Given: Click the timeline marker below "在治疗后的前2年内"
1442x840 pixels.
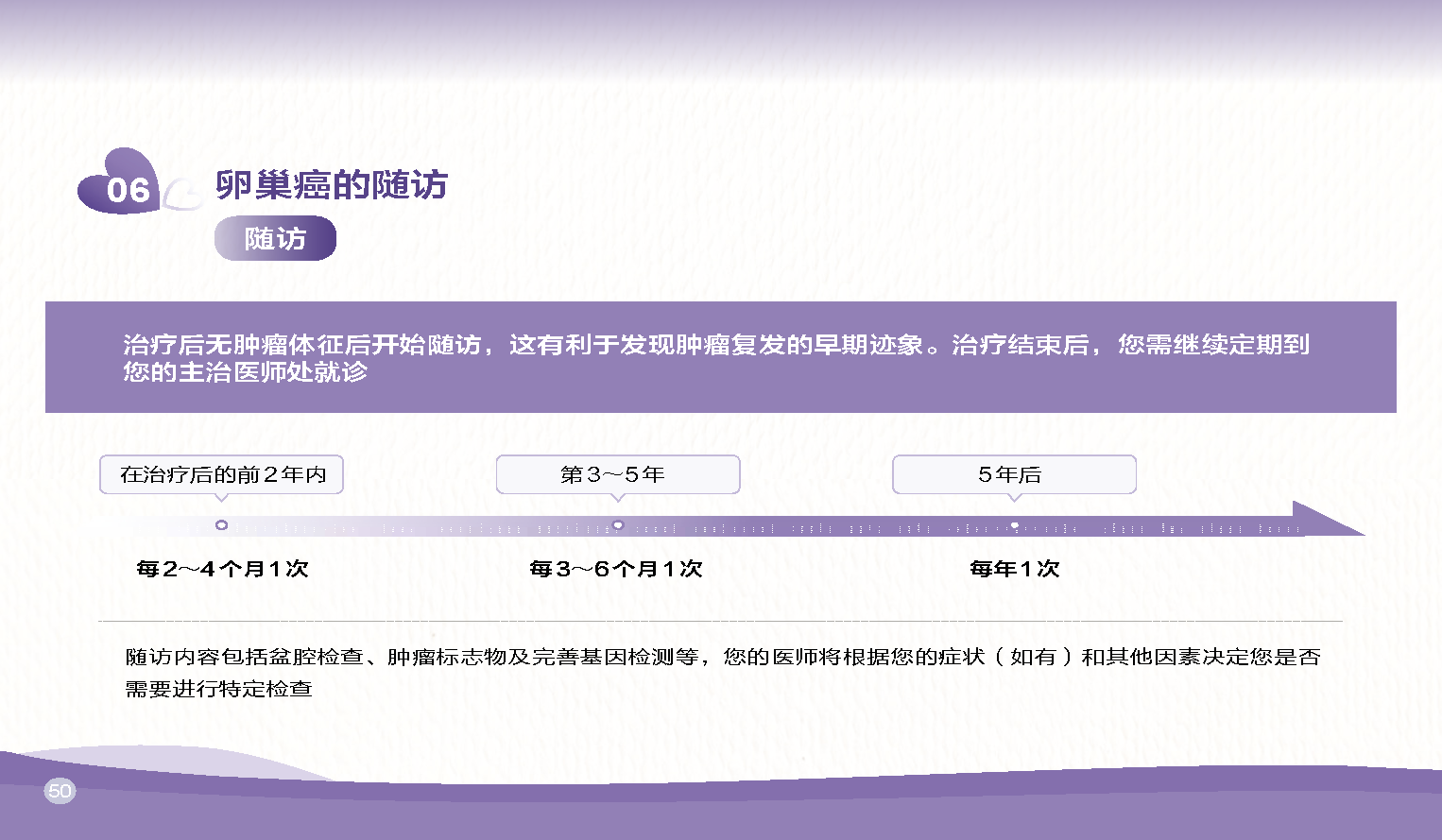Looking at the screenshot, I should tap(221, 524).
